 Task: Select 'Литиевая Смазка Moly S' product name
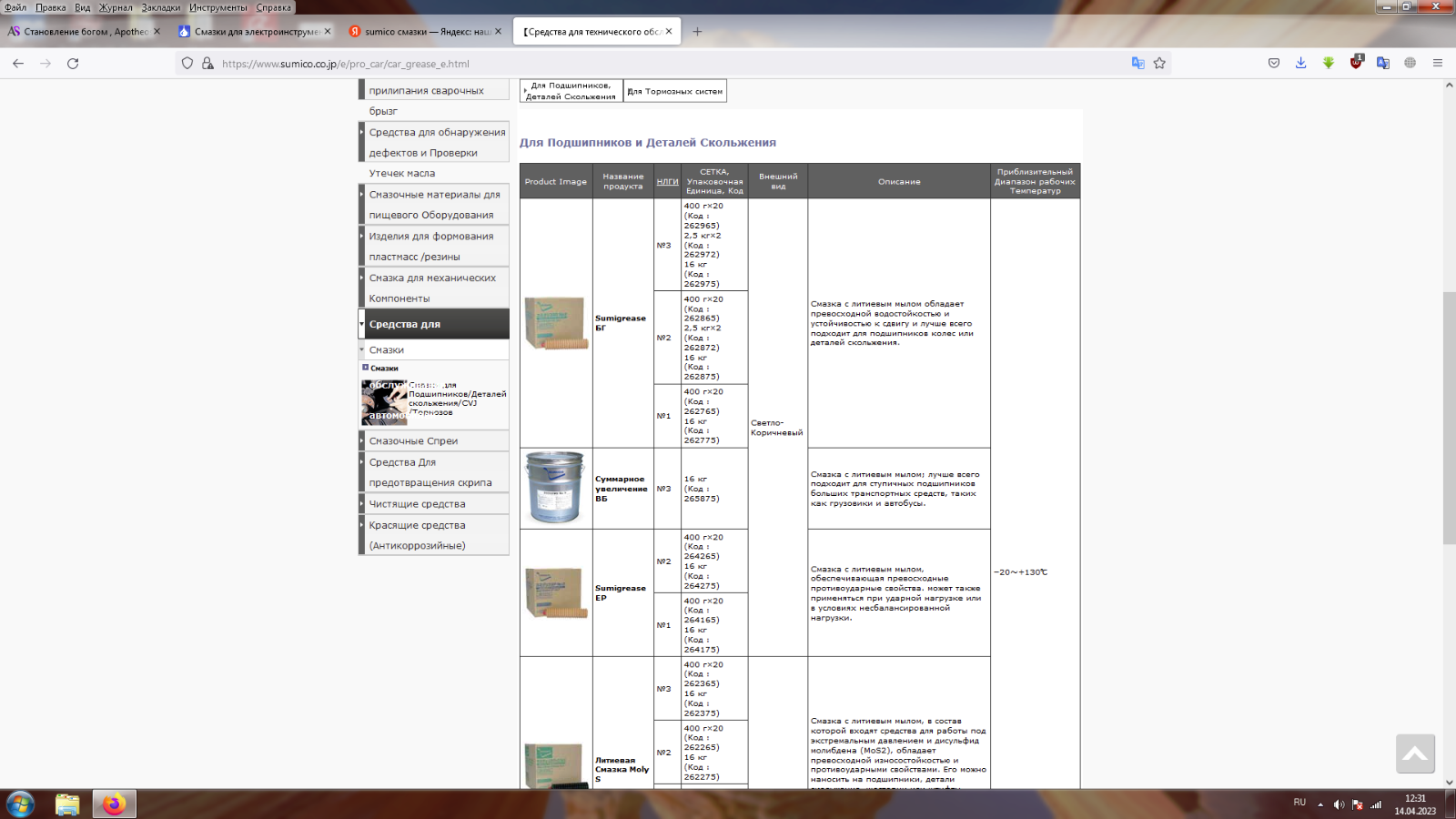tap(622, 769)
